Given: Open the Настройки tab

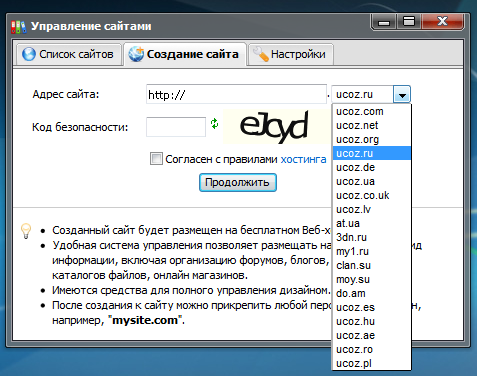Looking at the screenshot, I should 291,54.
